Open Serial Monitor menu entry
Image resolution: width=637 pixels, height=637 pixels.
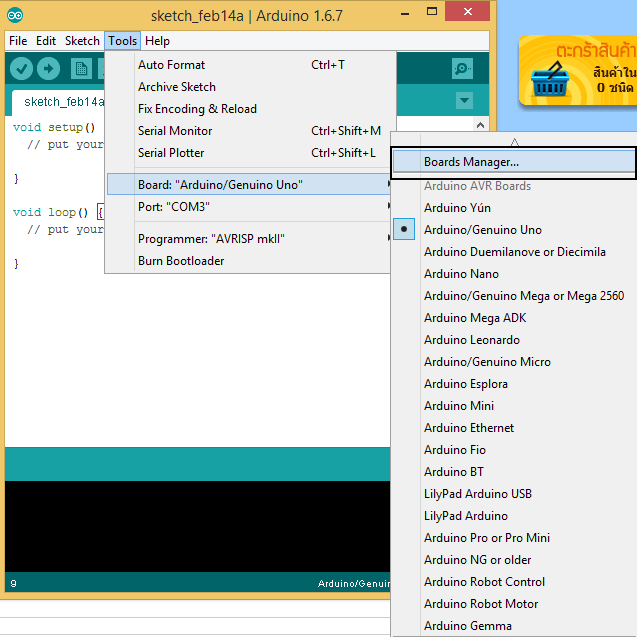251,131
